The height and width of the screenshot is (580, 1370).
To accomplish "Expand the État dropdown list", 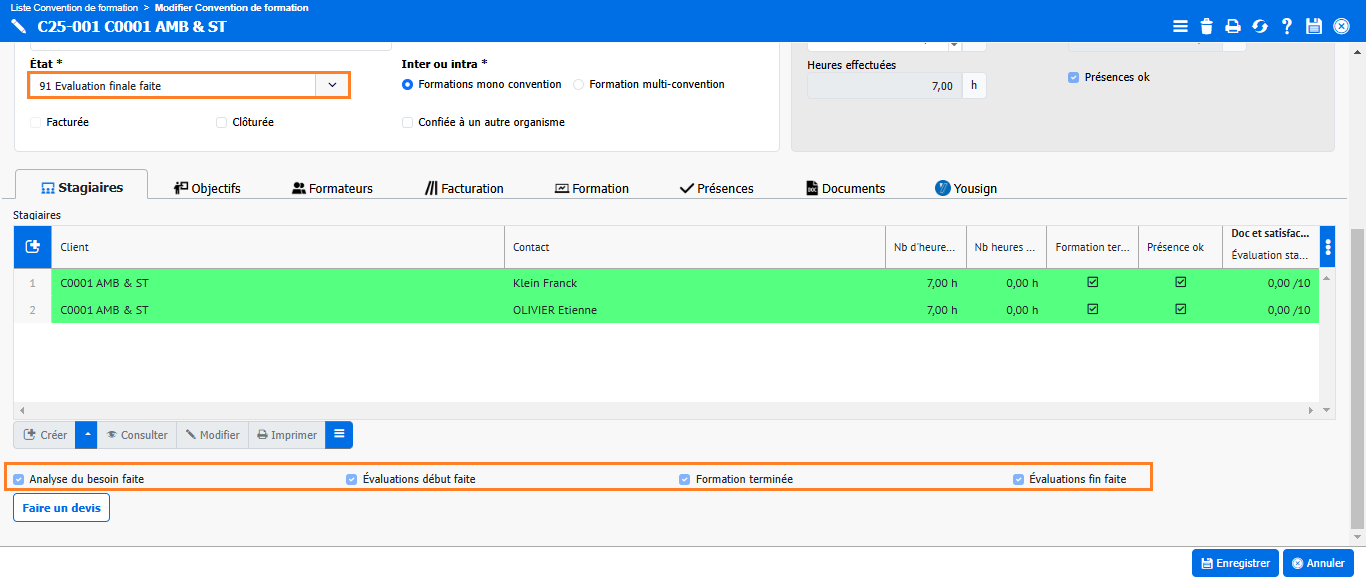I will (332, 86).
